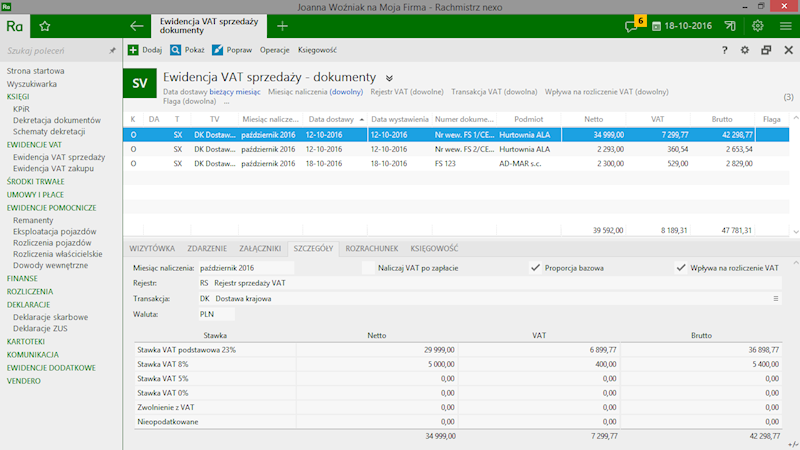Open Strona startowa in sidebar
800x450 pixels.
point(35,71)
